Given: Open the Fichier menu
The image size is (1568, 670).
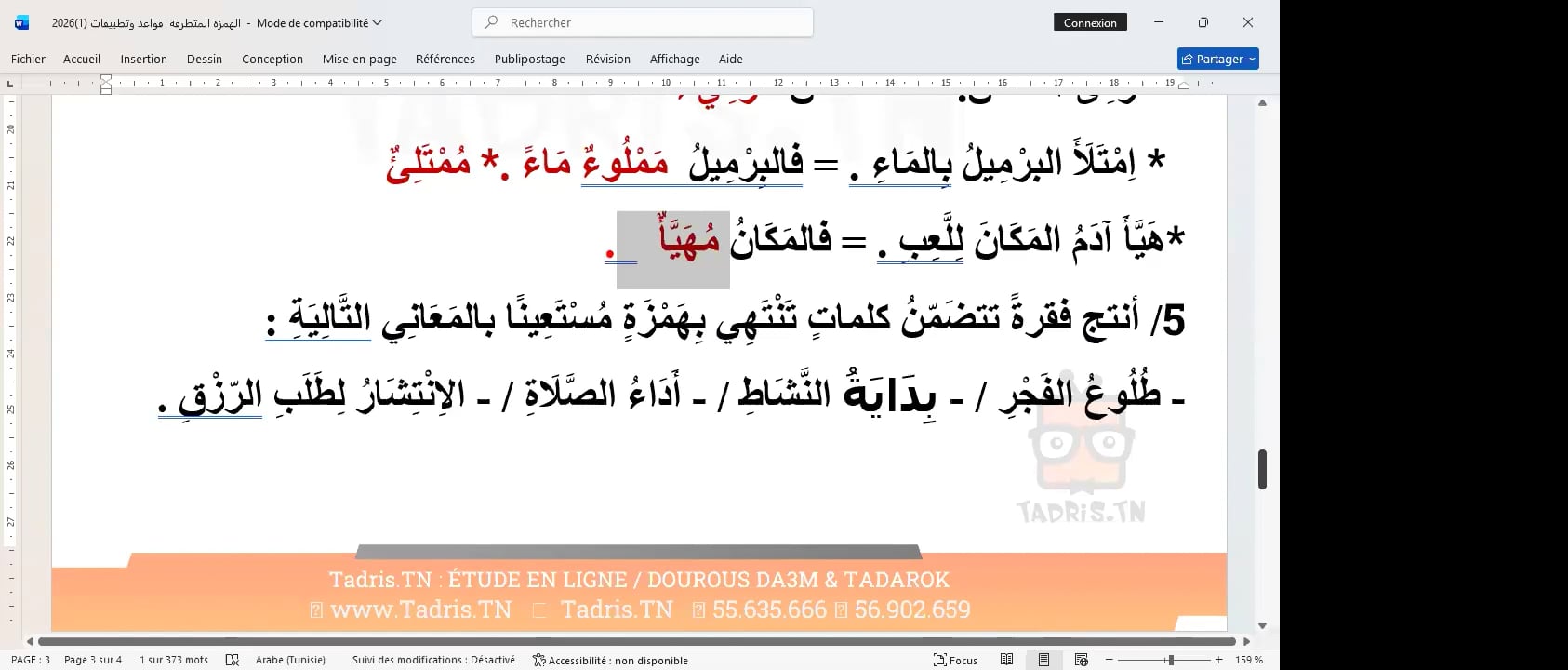Looking at the screenshot, I should click(x=28, y=59).
